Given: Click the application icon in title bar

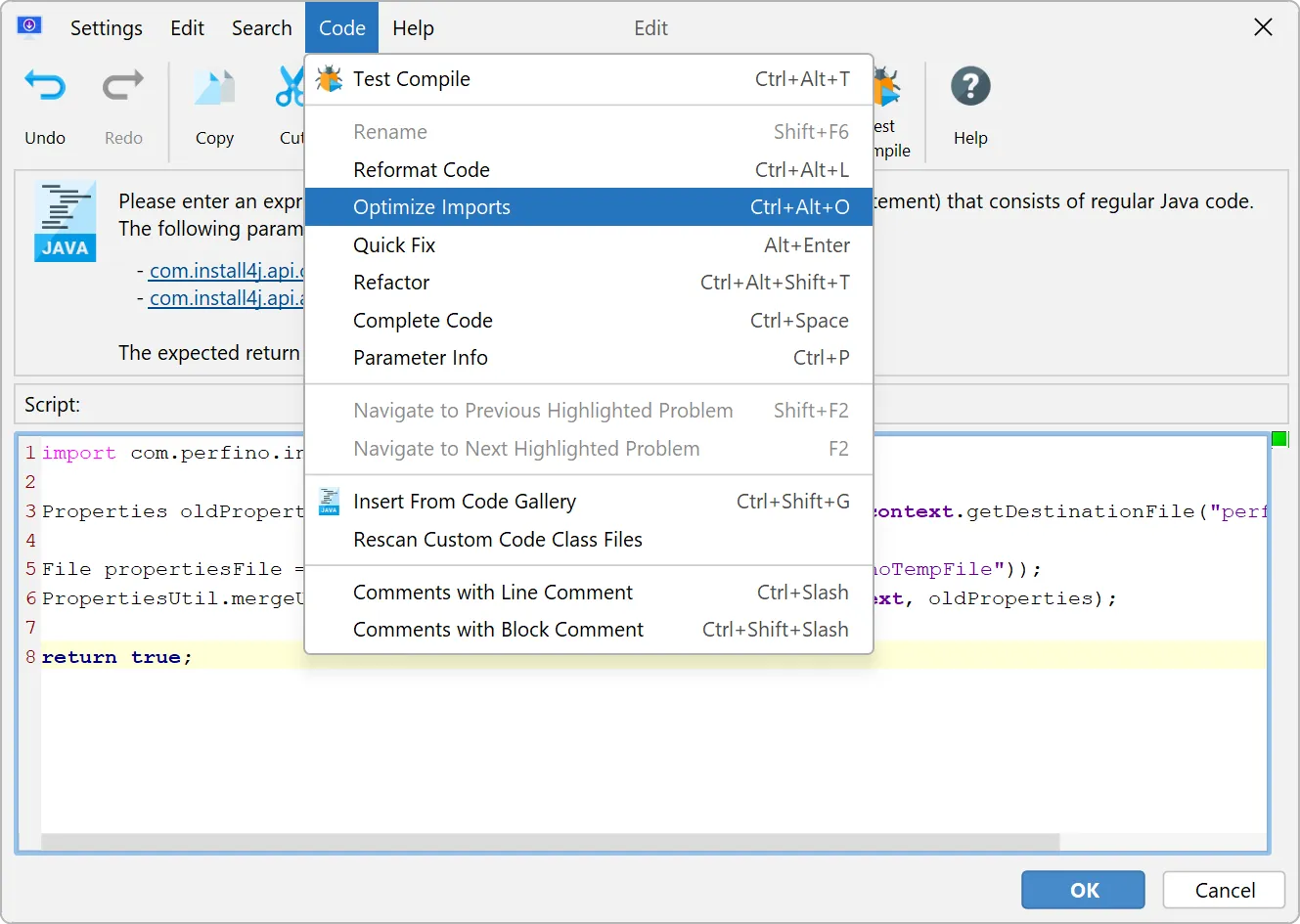Looking at the screenshot, I should (29, 26).
